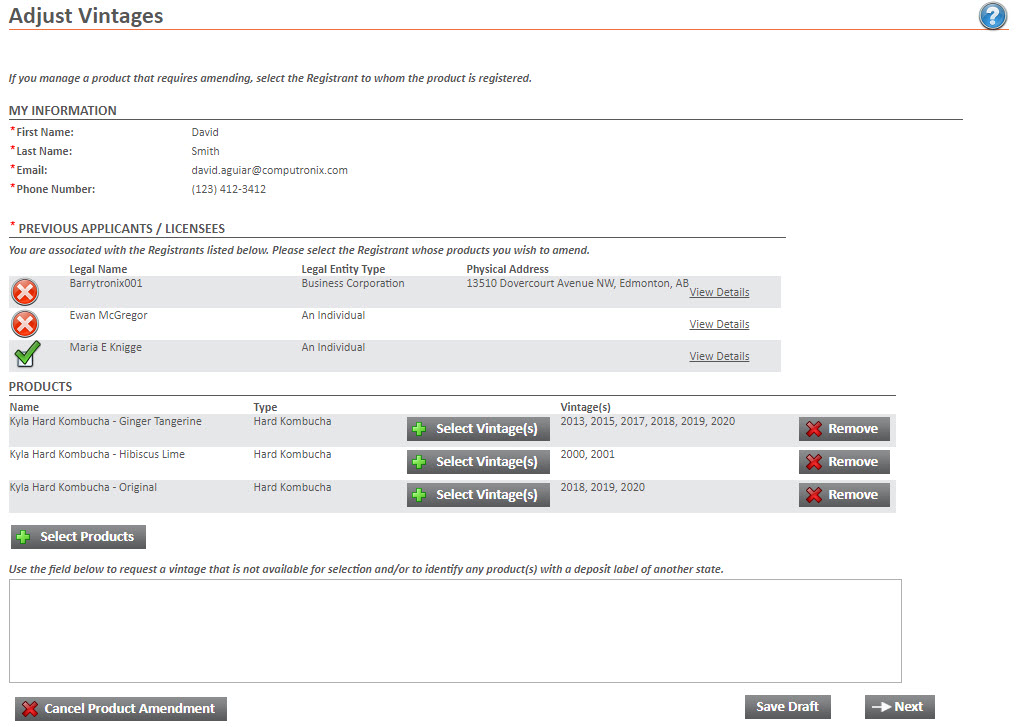Viewport: 1020px width, 727px height.
Task: View Details for Ewan McGregor
Action: click(719, 324)
